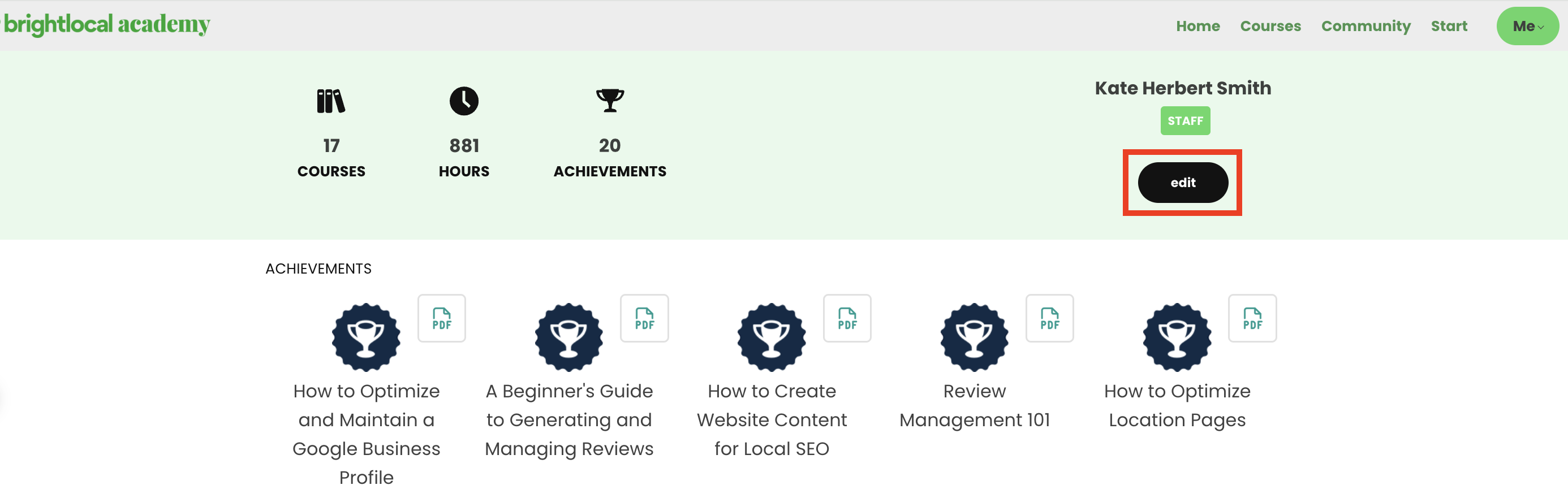Select the Google Business Profile trophy badge

(366, 337)
